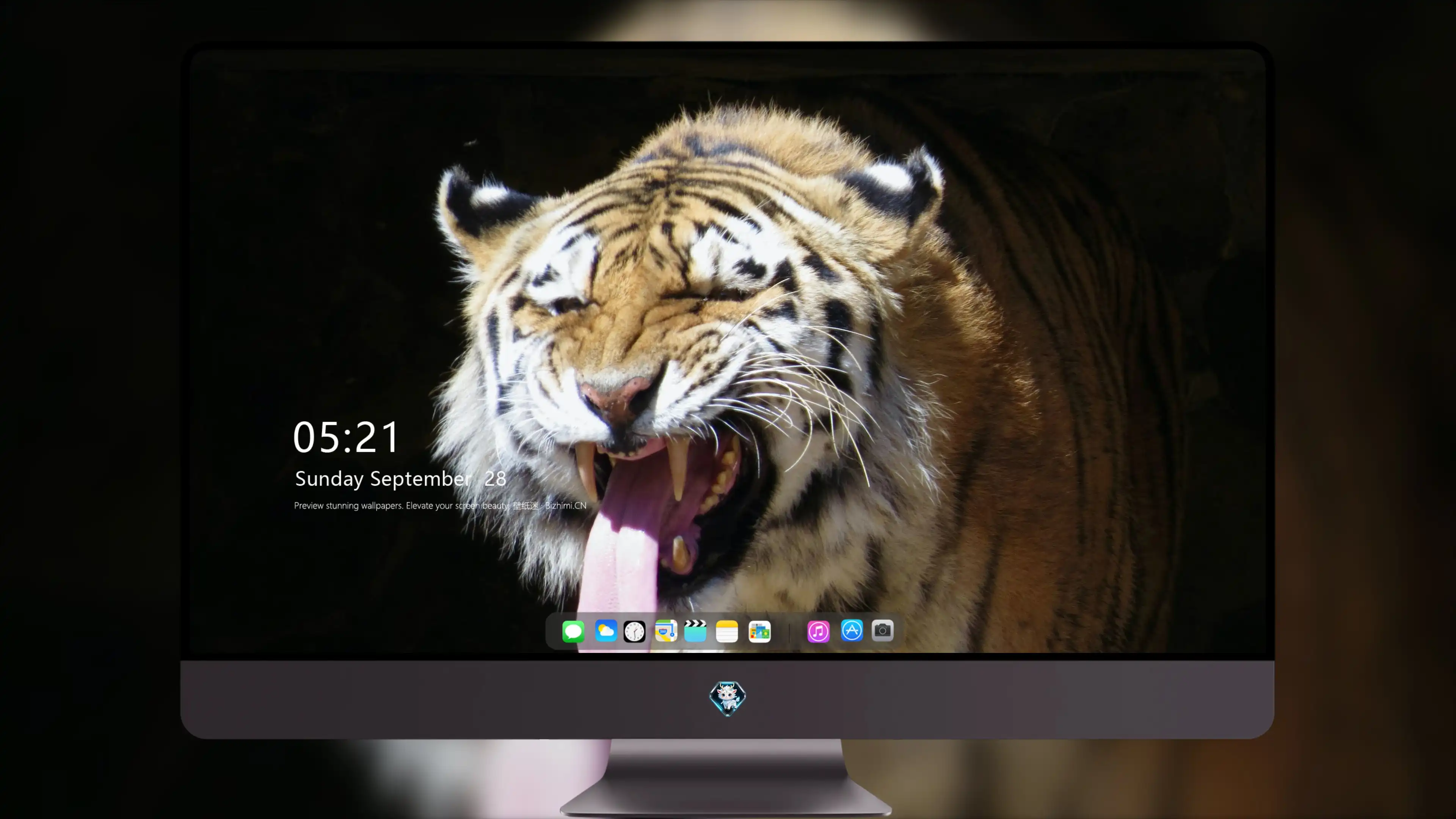Open the Messages app in the dock
The width and height of the screenshot is (1456, 819).
[x=573, y=631]
